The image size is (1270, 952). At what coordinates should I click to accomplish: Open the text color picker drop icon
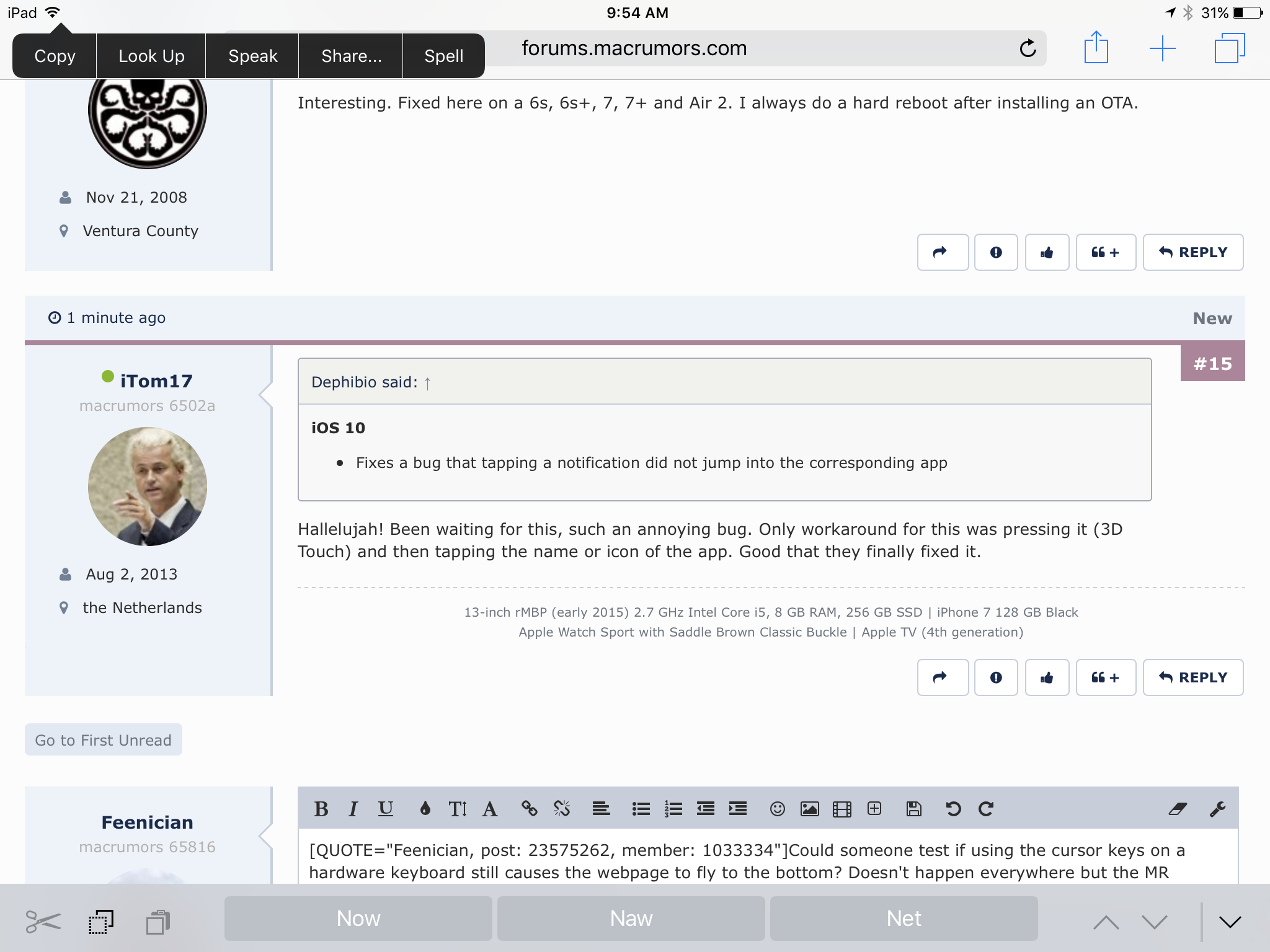click(425, 809)
